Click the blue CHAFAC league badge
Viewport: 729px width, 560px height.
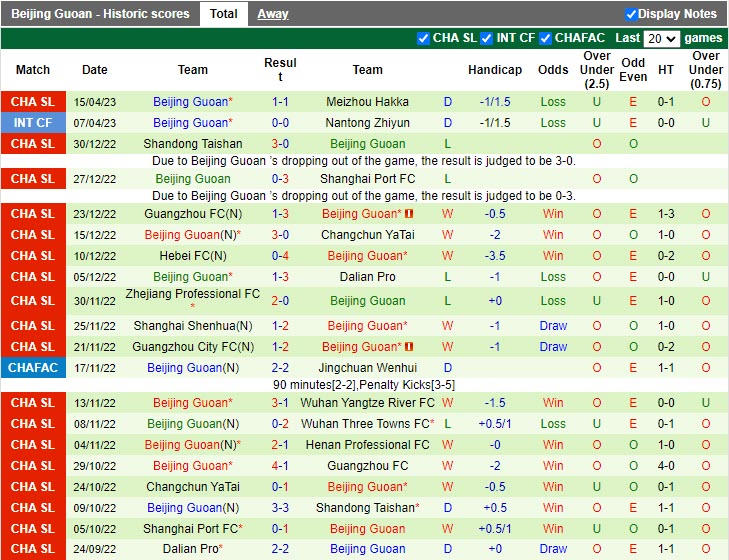click(33, 368)
